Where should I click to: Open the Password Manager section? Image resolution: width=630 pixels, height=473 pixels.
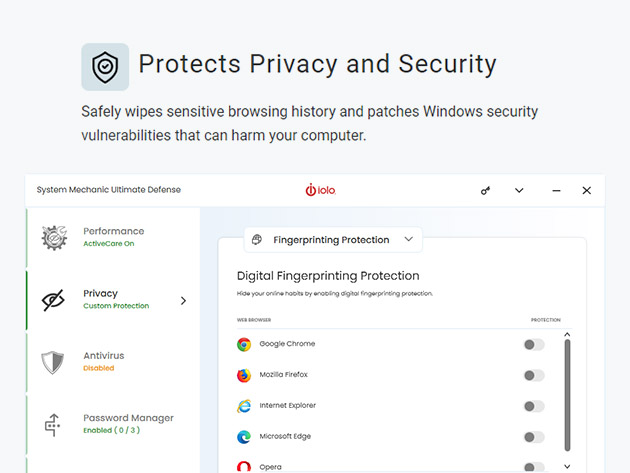[113, 424]
